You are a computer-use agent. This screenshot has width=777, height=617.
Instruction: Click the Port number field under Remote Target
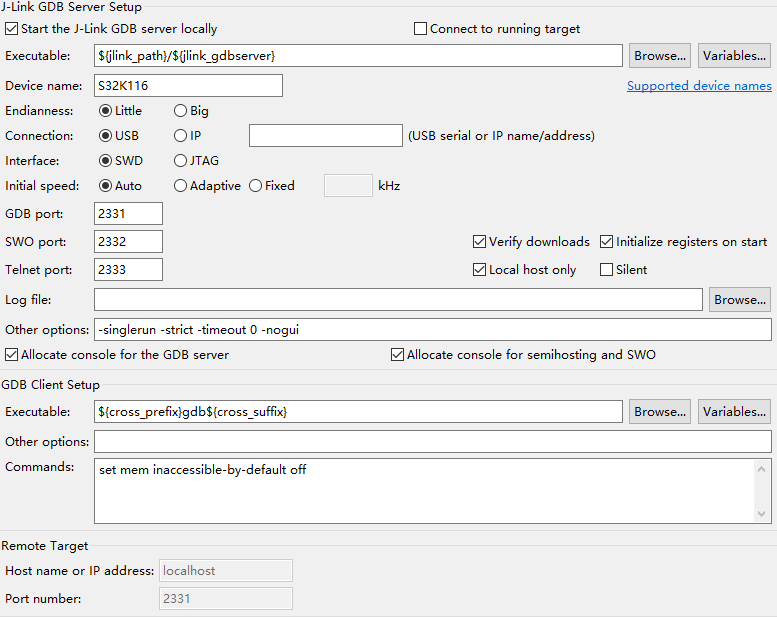(x=226, y=599)
